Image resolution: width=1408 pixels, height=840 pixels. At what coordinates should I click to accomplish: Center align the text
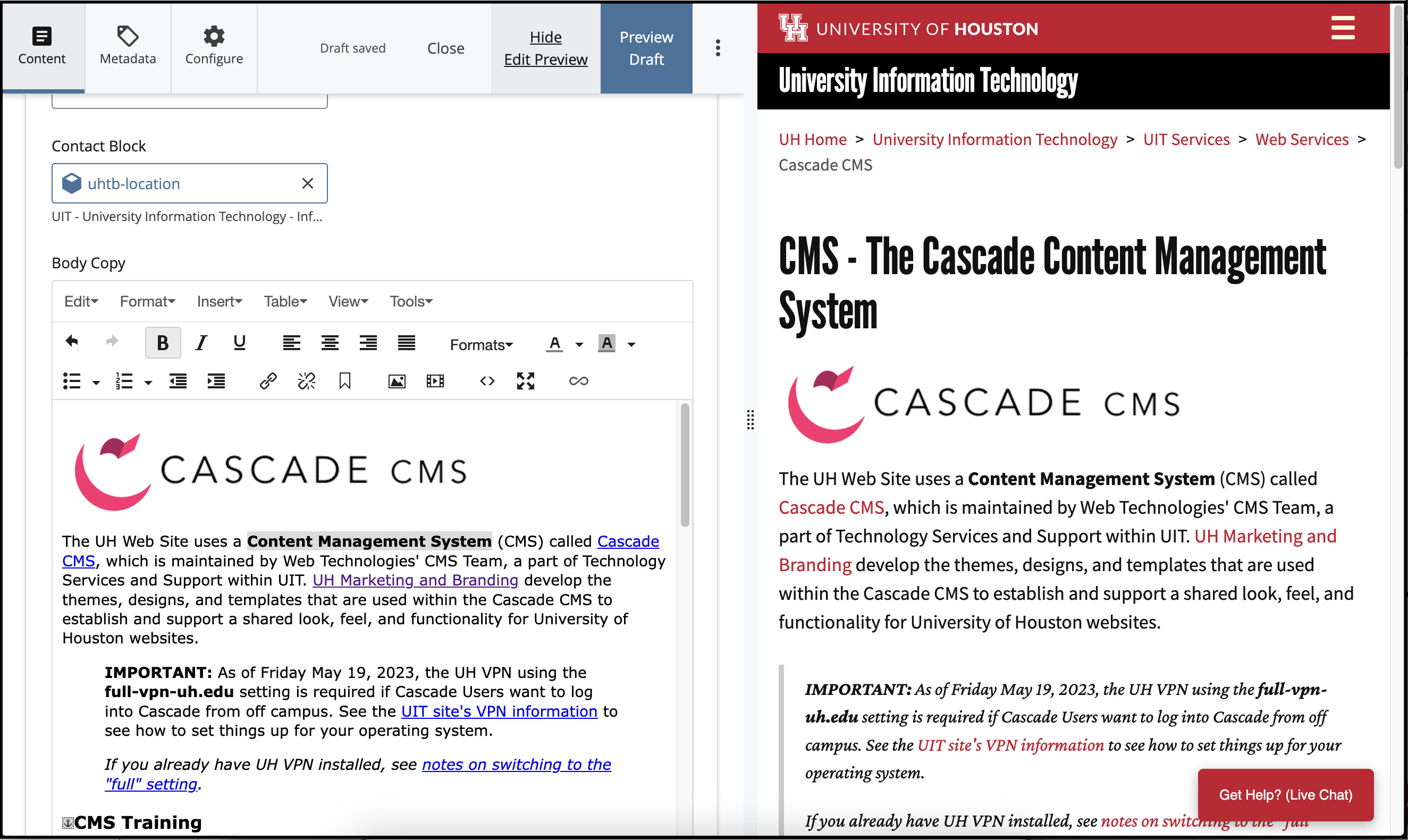click(x=330, y=343)
